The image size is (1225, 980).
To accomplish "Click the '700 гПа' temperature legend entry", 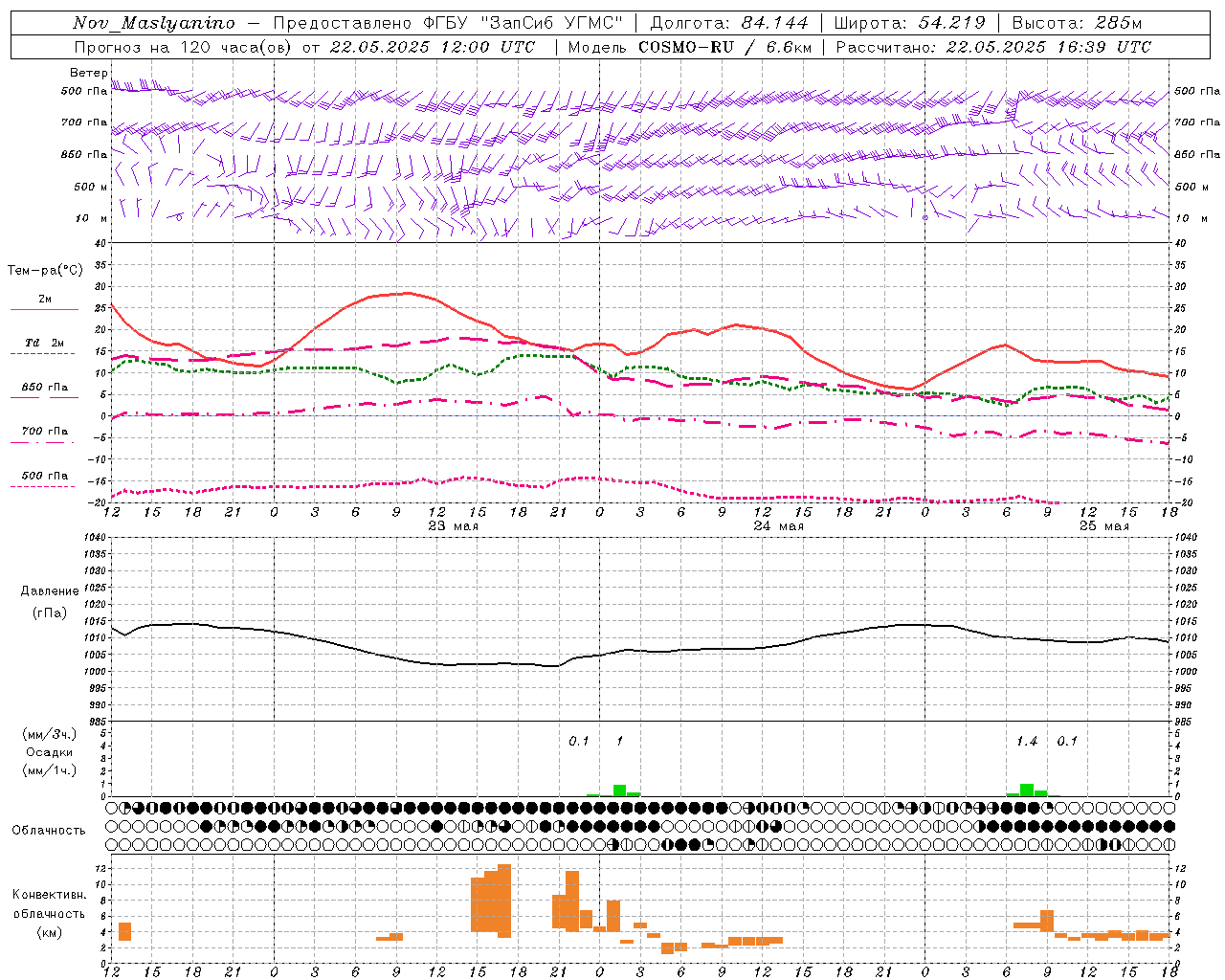I will [x=45, y=432].
